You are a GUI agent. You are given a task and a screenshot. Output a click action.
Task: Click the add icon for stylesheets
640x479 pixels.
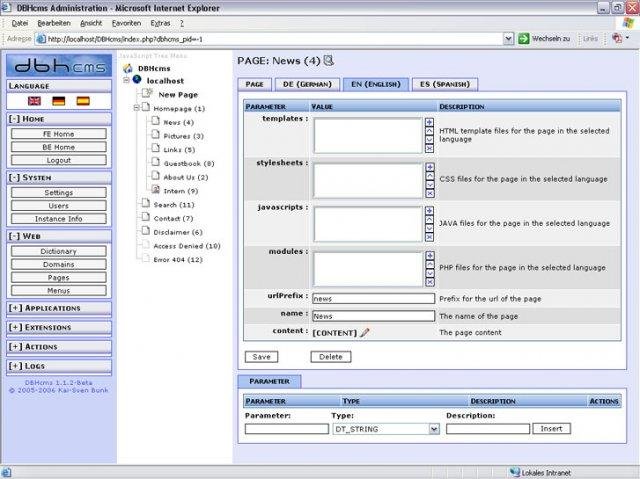point(430,167)
